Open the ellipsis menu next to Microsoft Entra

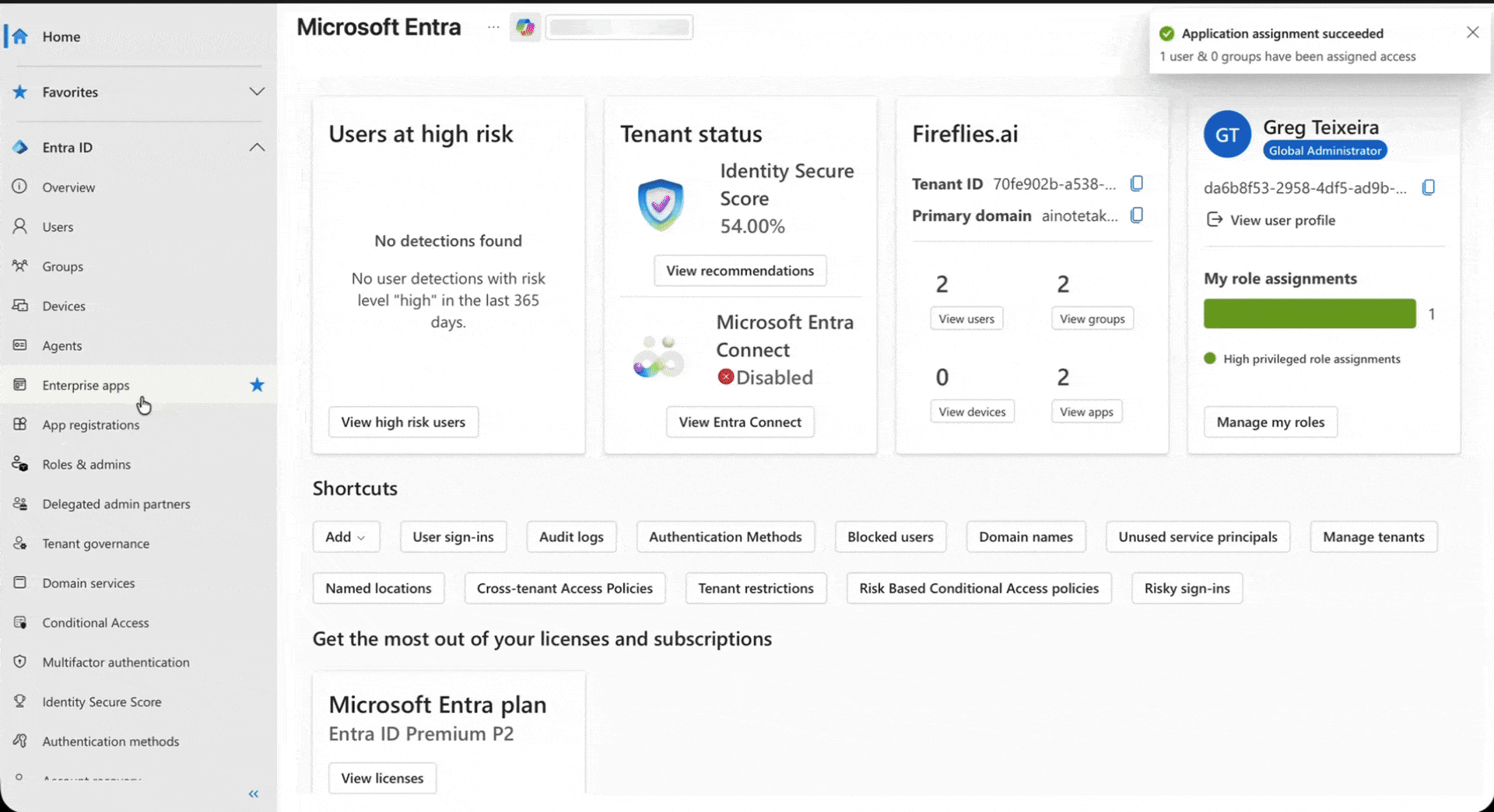493,27
